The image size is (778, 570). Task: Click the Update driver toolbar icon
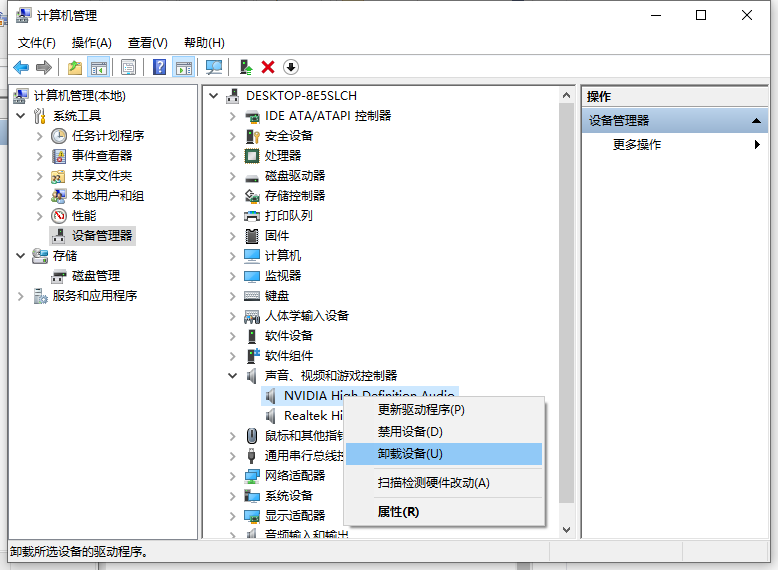pyautogui.click(x=246, y=67)
